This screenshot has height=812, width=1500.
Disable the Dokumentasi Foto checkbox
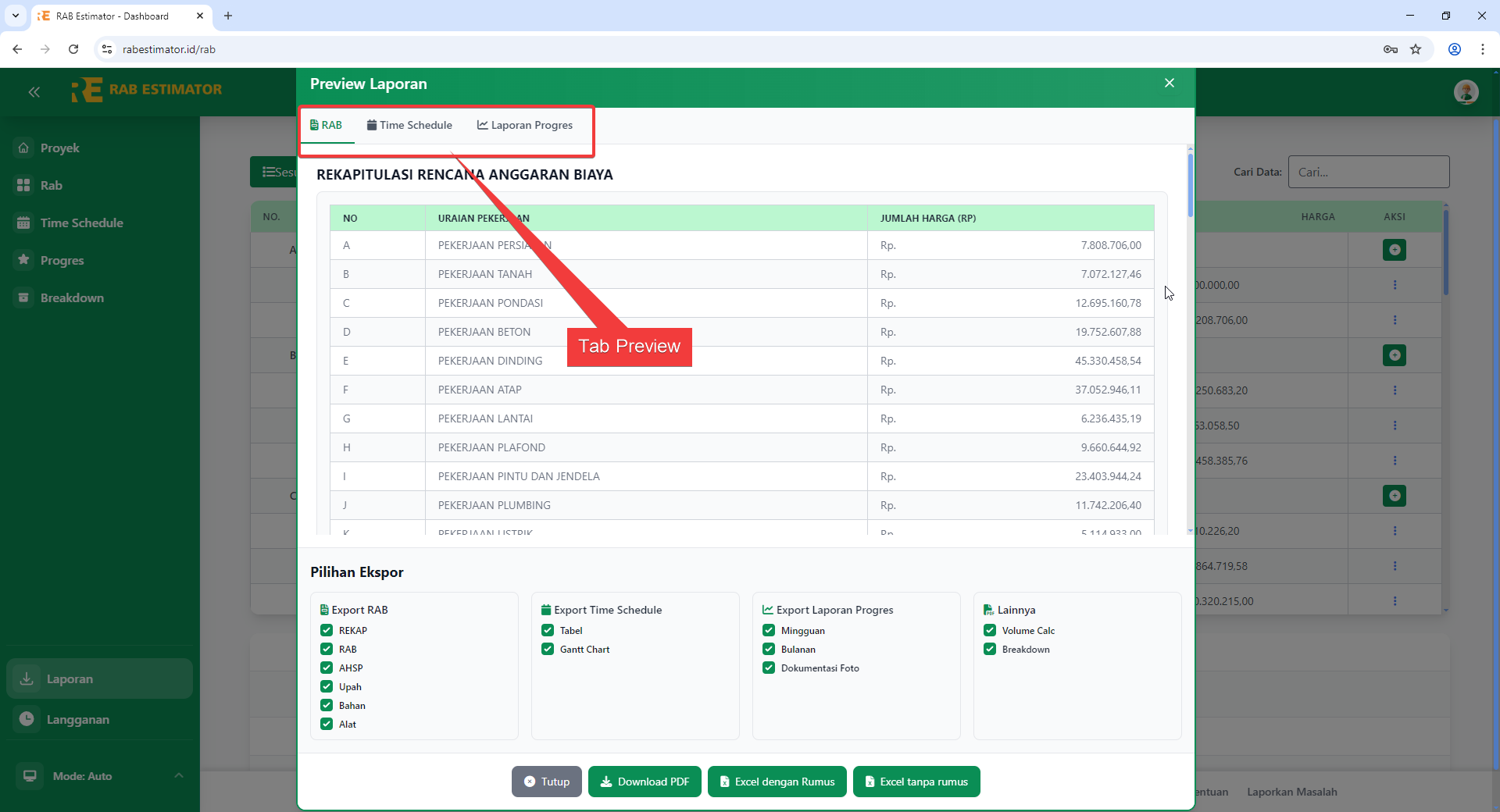pos(769,668)
